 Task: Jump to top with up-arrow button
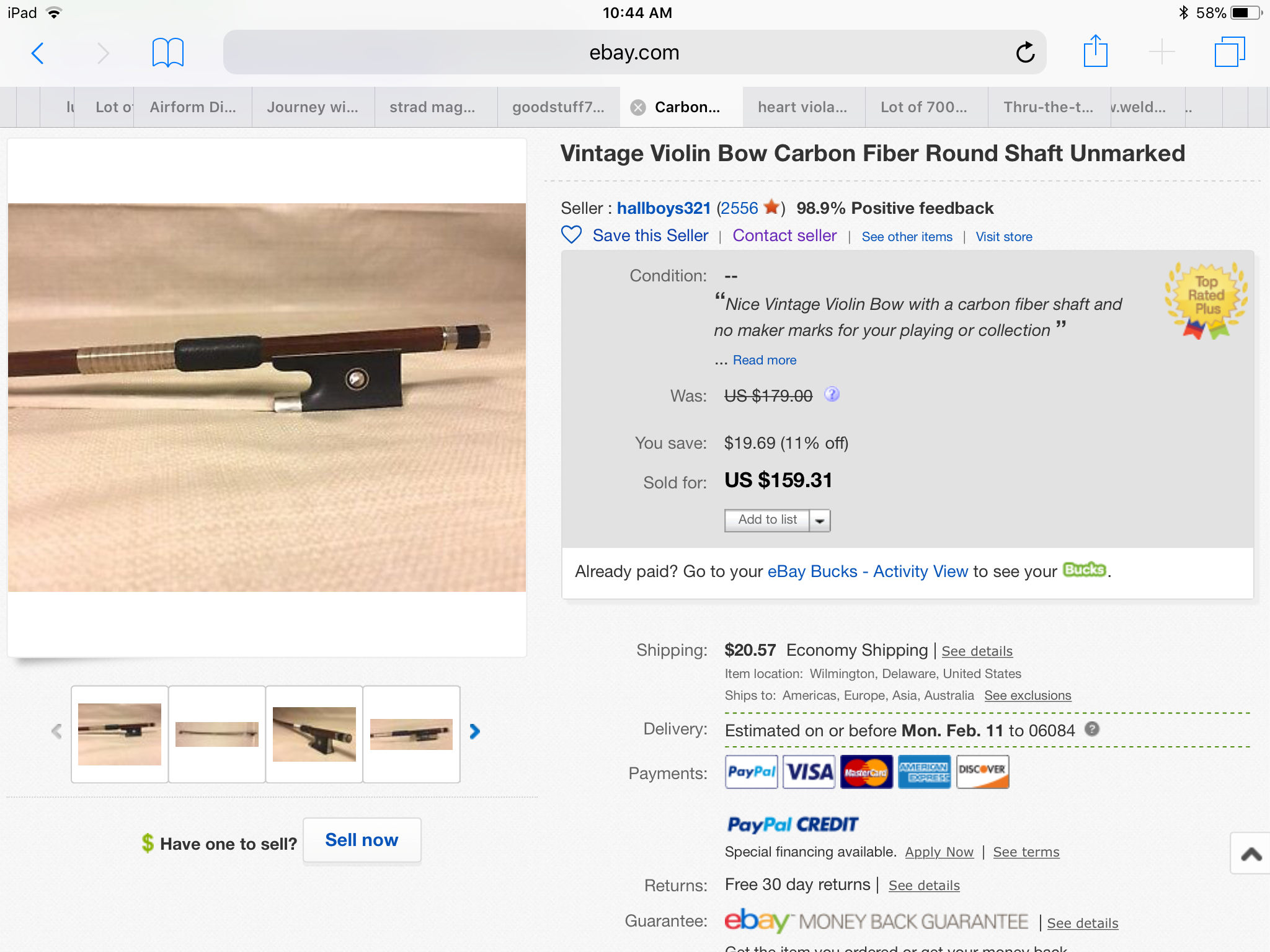coord(1251,854)
